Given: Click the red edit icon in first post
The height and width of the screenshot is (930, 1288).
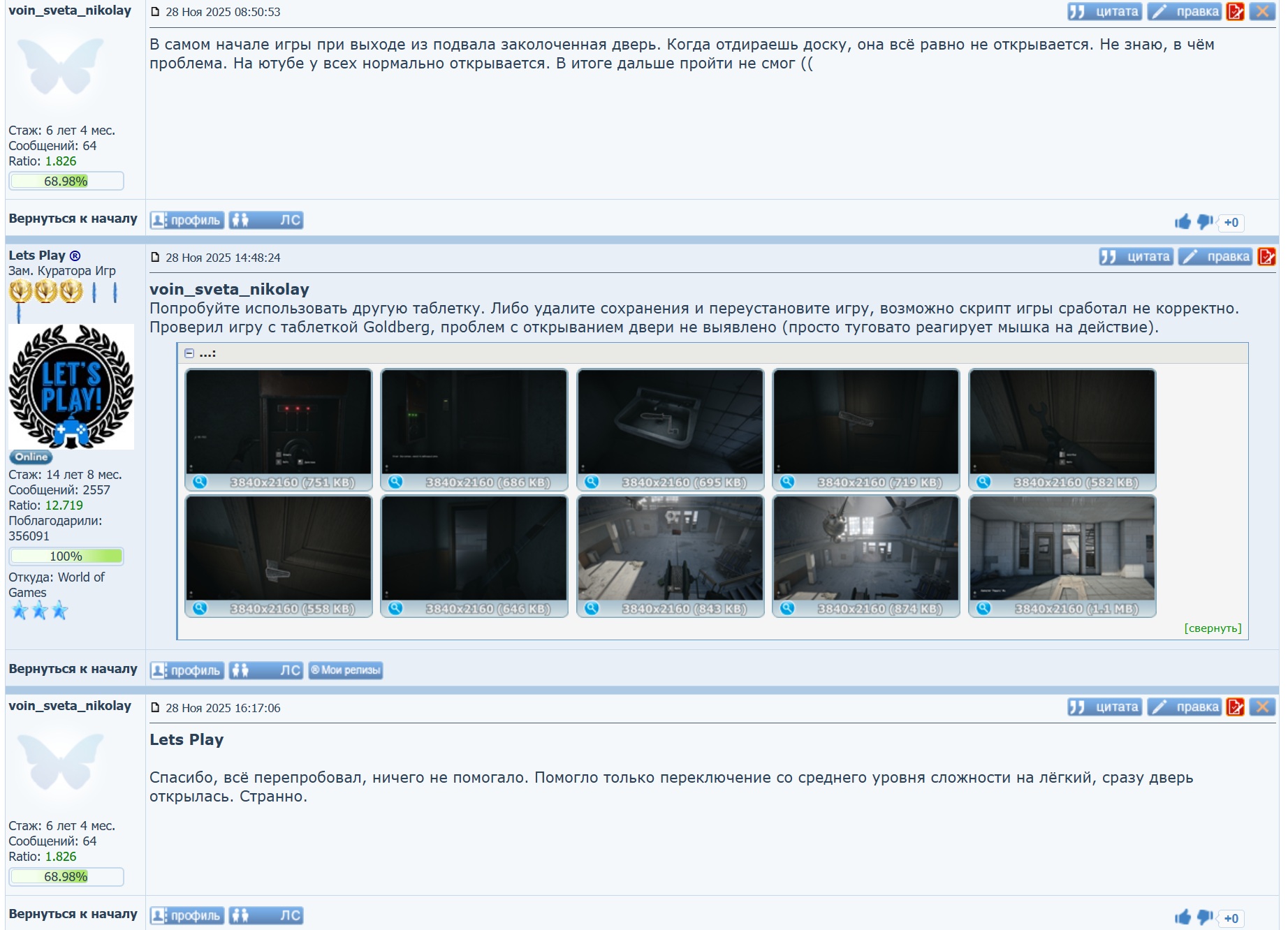Looking at the screenshot, I should pyautogui.click(x=1235, y=12).
